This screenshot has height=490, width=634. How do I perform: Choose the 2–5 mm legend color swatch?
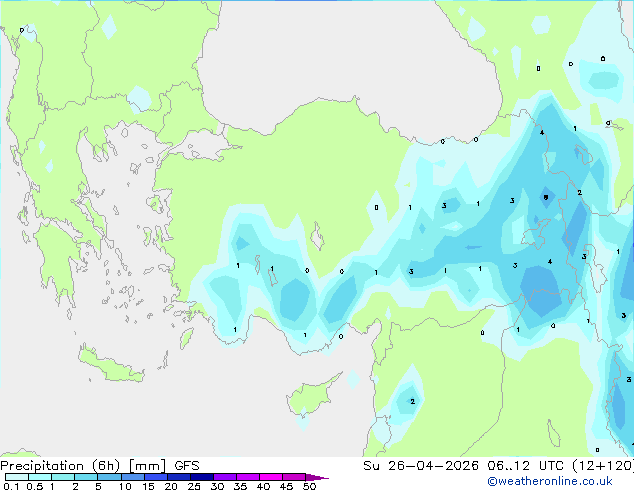(x=86, y=477)
